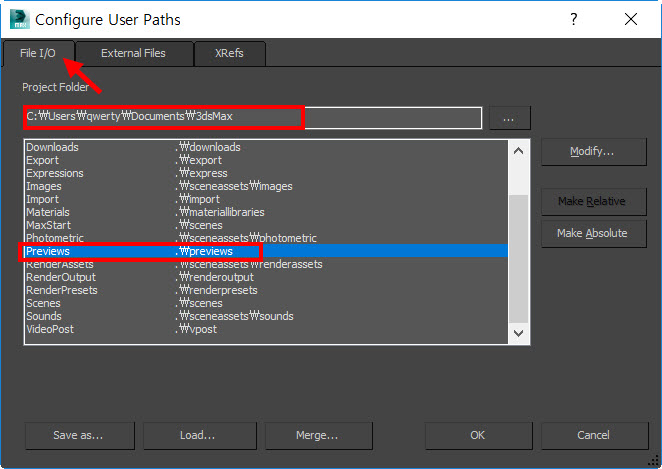
Task: Click the list scrollbar up arrow
Action: 518,151
